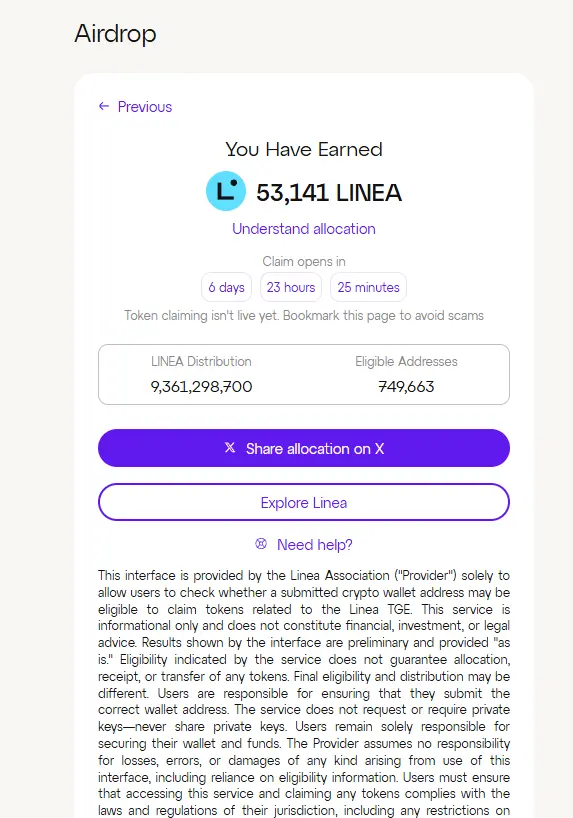Open the Need help? link
This screenshot has width=573, height=818.
pyautogui.click(x=315, y=545)
